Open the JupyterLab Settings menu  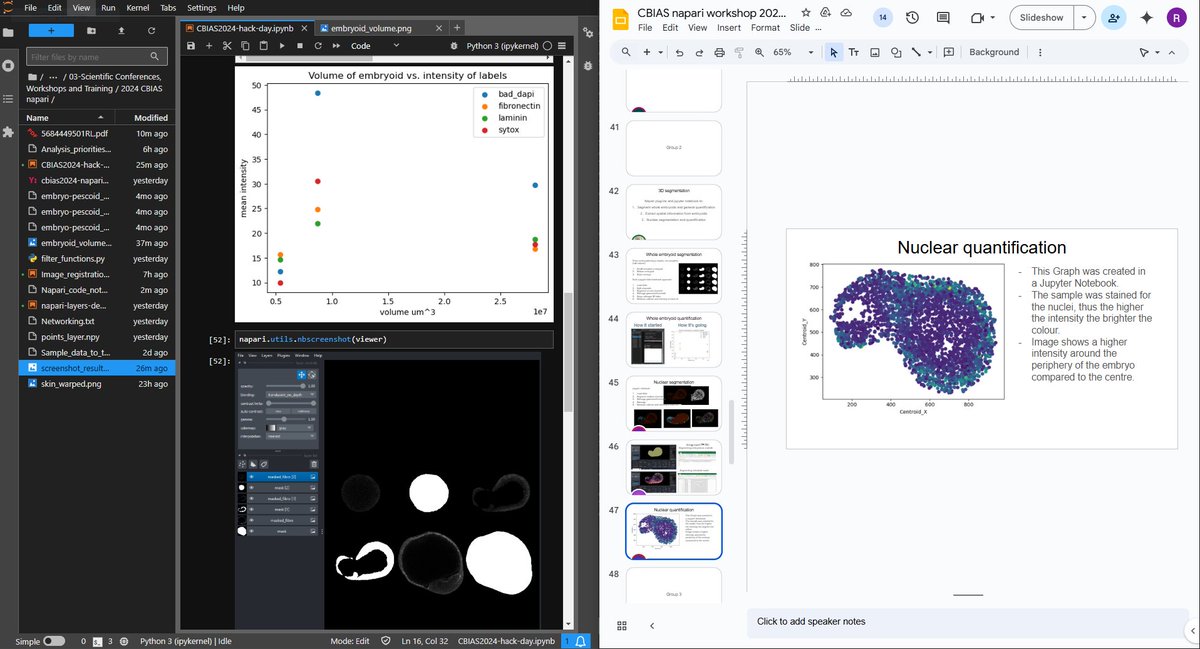[202, 7]
